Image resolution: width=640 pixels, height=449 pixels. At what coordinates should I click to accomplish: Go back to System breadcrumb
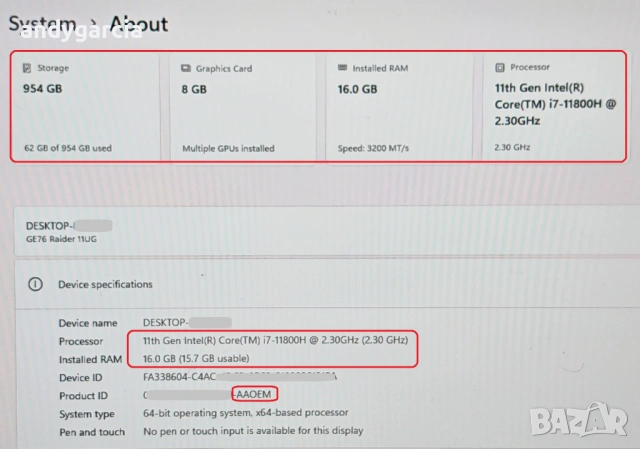(42, 24)
